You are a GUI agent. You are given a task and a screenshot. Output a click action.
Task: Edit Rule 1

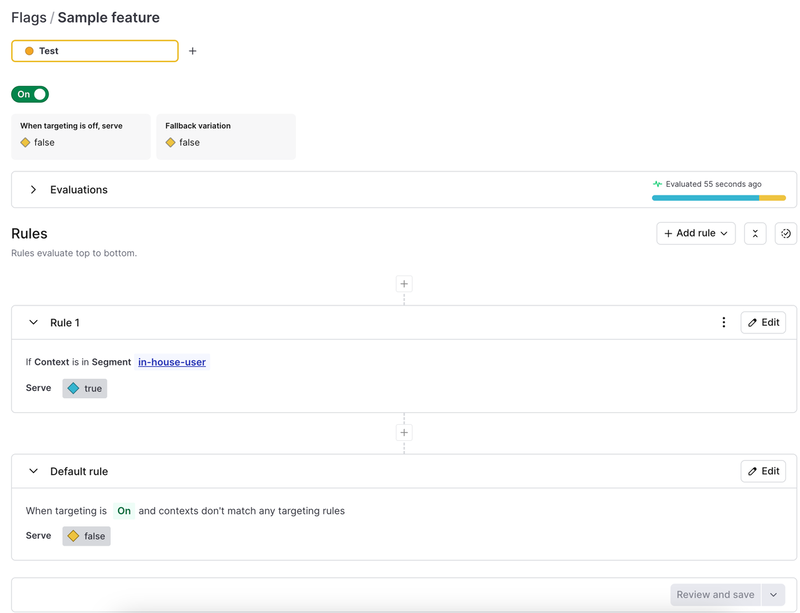tap(763, 322)
